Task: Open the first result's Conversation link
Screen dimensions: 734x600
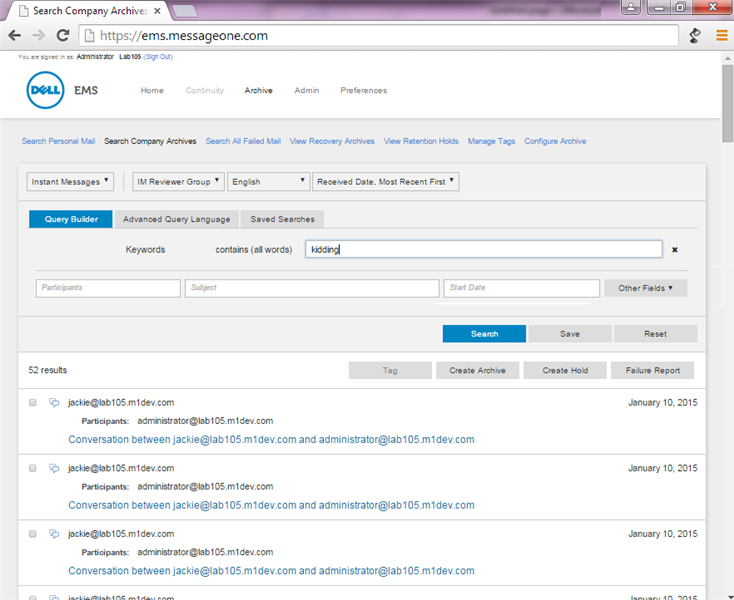Action: pos(271,439)
